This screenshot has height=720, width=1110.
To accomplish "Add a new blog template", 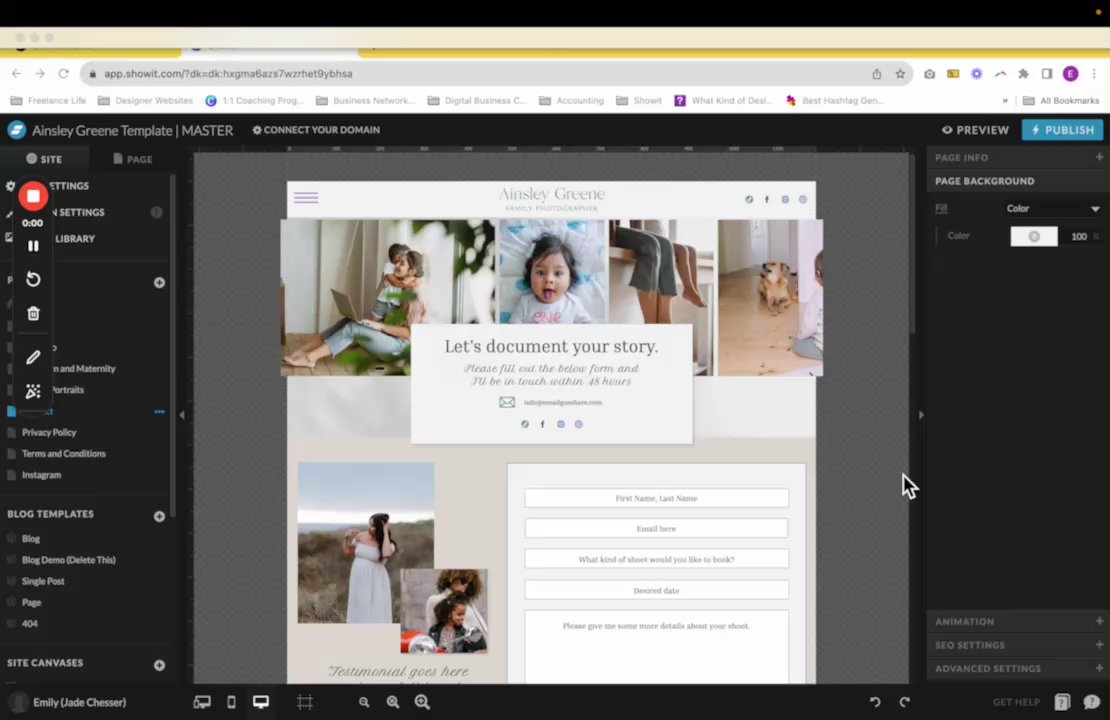I will (x=159, y=516).
